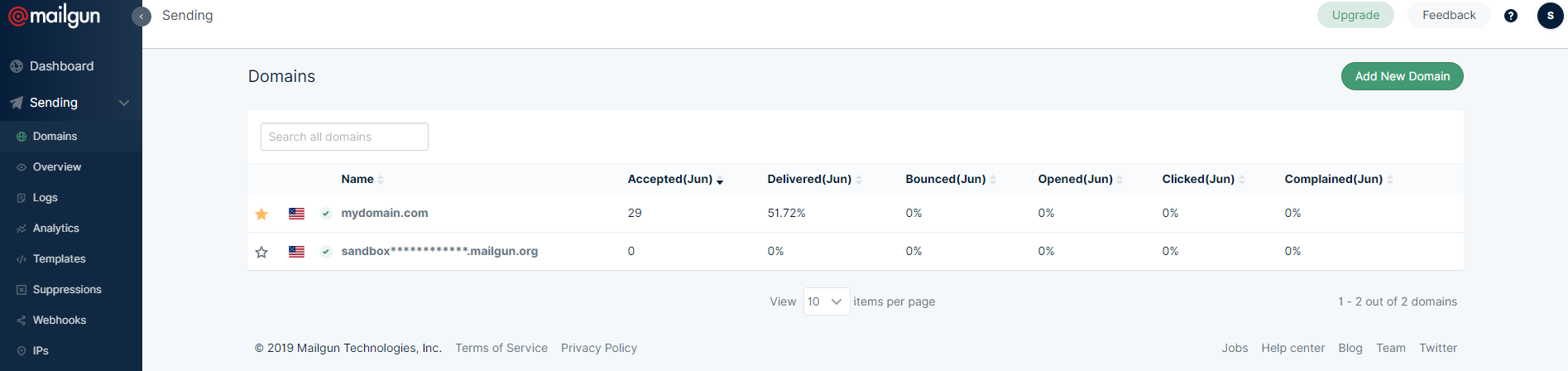This screenshot has height=371, width=1568.
Task: Open the user avatar menu 'S'
Action: coord(1550,16)
